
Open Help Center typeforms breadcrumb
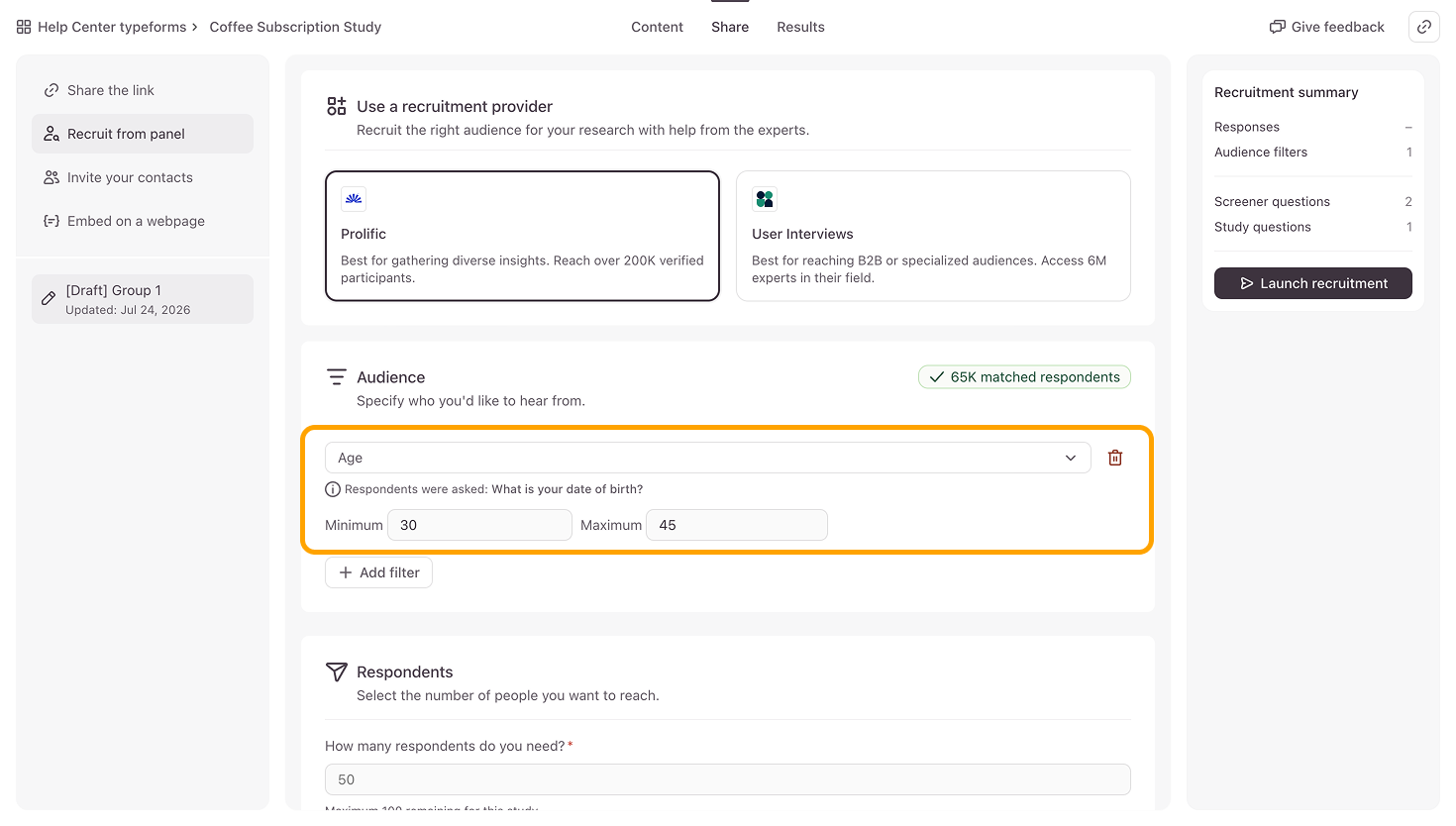112,27
